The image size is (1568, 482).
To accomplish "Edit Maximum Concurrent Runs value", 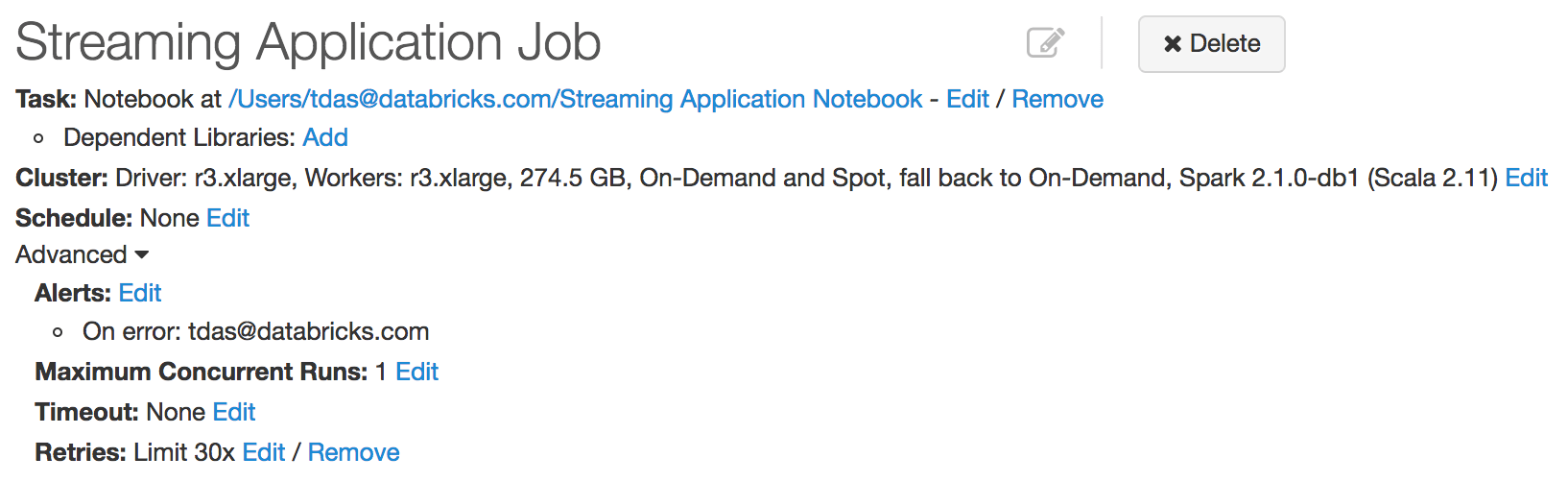I will pos(416,372).
